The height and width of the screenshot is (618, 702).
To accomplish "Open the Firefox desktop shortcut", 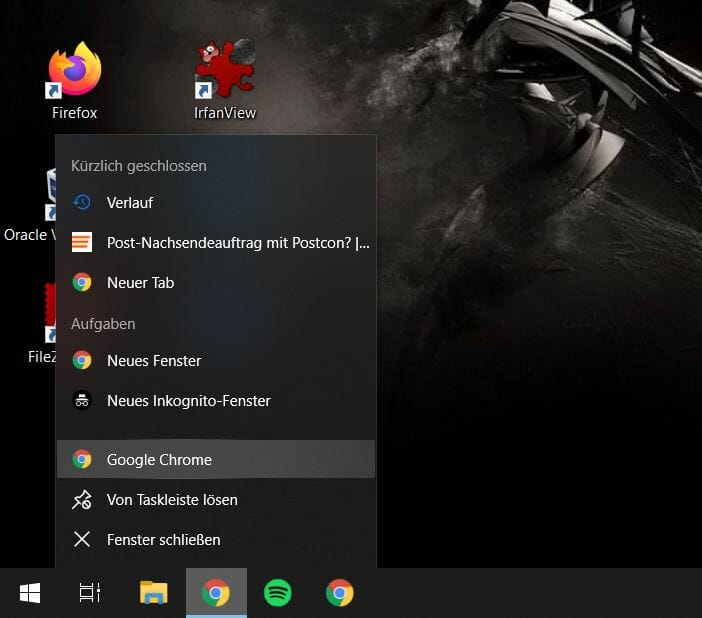I will click(x=75, y=81).
